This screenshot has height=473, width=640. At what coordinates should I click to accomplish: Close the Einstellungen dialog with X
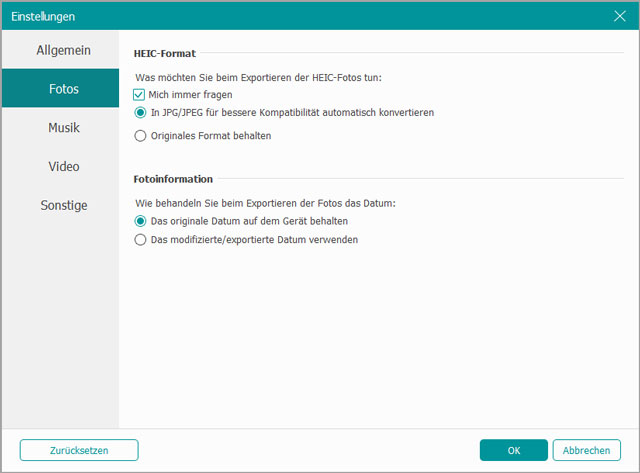620,16
